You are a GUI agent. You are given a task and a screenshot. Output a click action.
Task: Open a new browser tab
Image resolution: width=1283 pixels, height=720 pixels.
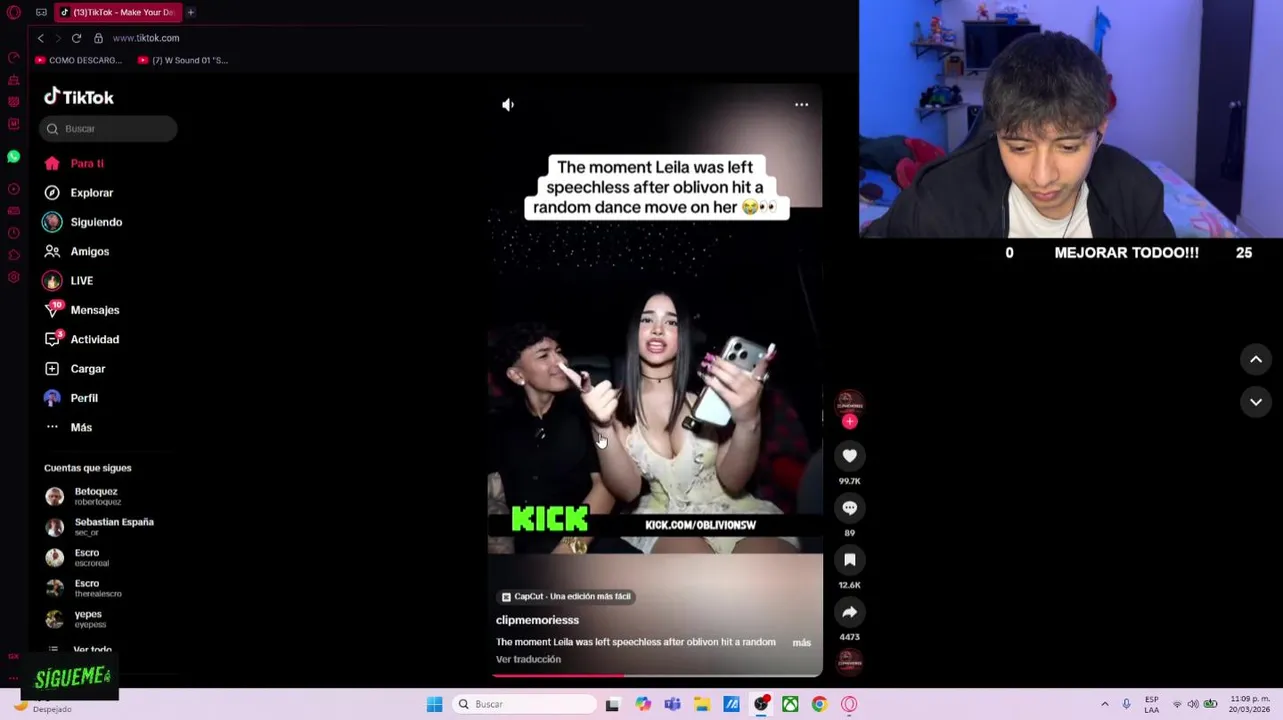pyautogui.click(x=190, y=12)
